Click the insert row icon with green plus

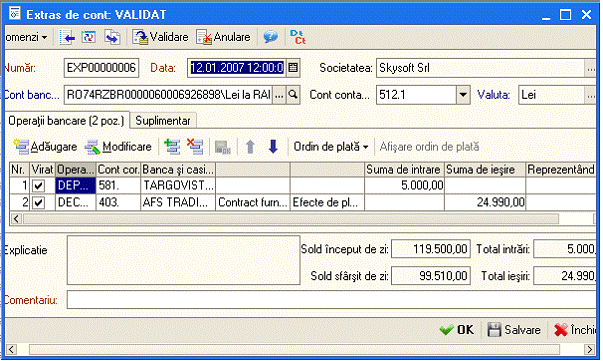(x=172, y=146)
